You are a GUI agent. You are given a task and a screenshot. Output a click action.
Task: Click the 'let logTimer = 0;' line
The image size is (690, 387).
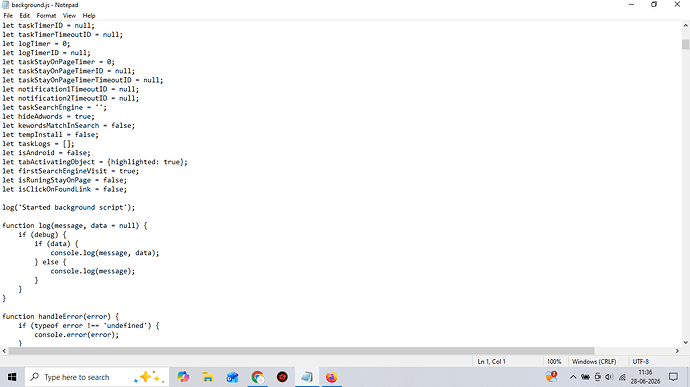coord(36,44)
